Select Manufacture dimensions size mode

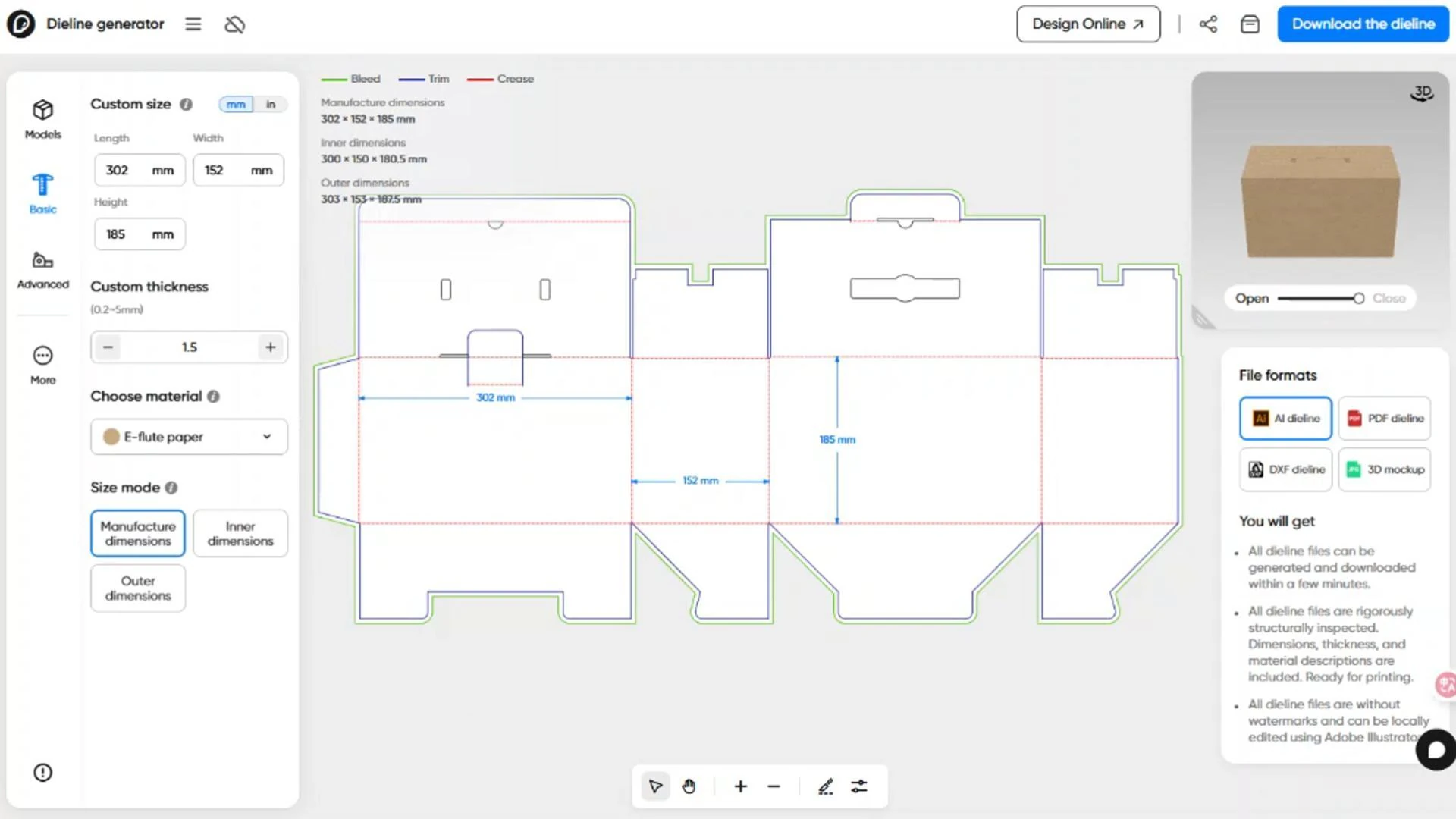138,533
